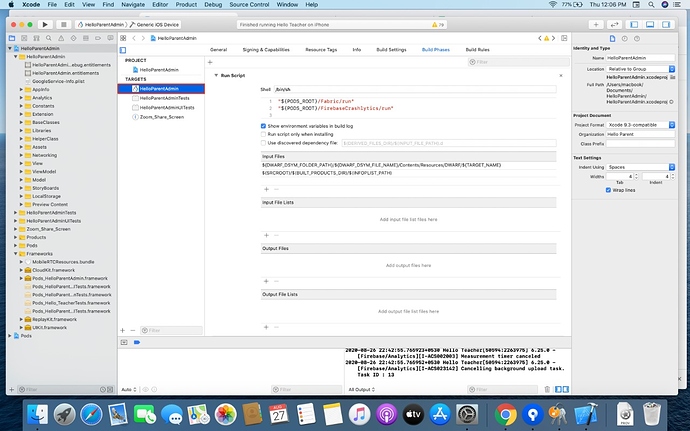The width and height of the screenshot is (690, 431).
Task: Show the History inspector
Action: (x=624, y=39)
